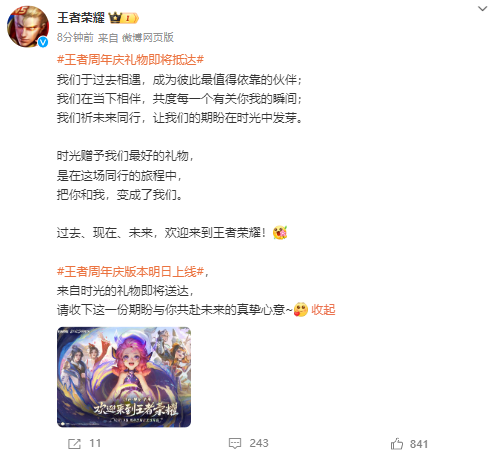492x455 pixels.
Task: Open the 王者荣耀 profile avatar
Action: tap(28, 27)
